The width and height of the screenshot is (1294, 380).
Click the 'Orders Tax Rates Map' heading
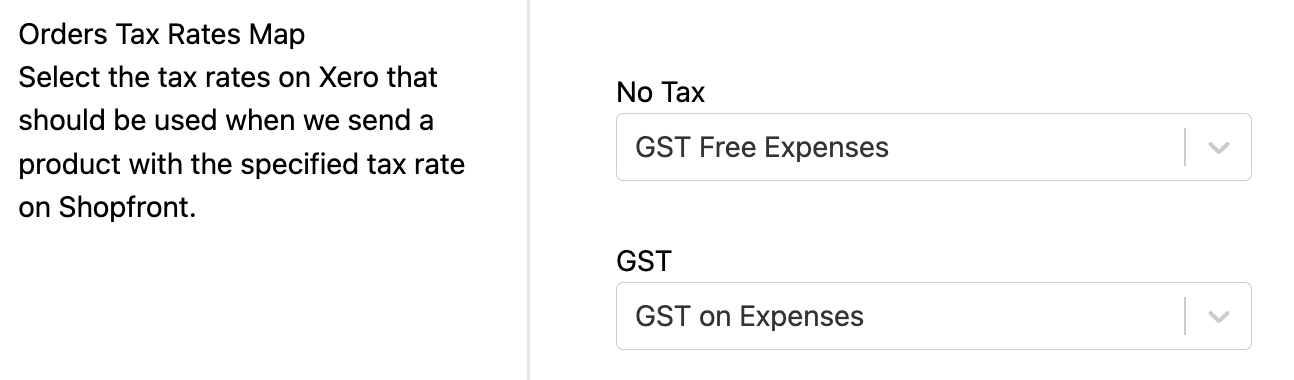coord(162,35)
